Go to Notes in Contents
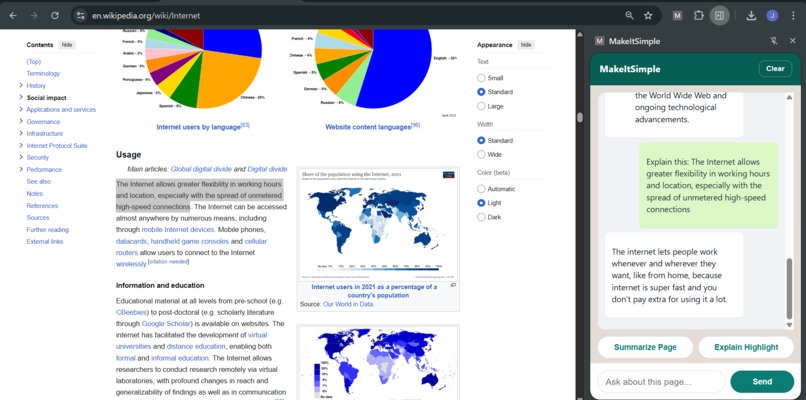This screenshot has height=400, width=806. point(34,194)
